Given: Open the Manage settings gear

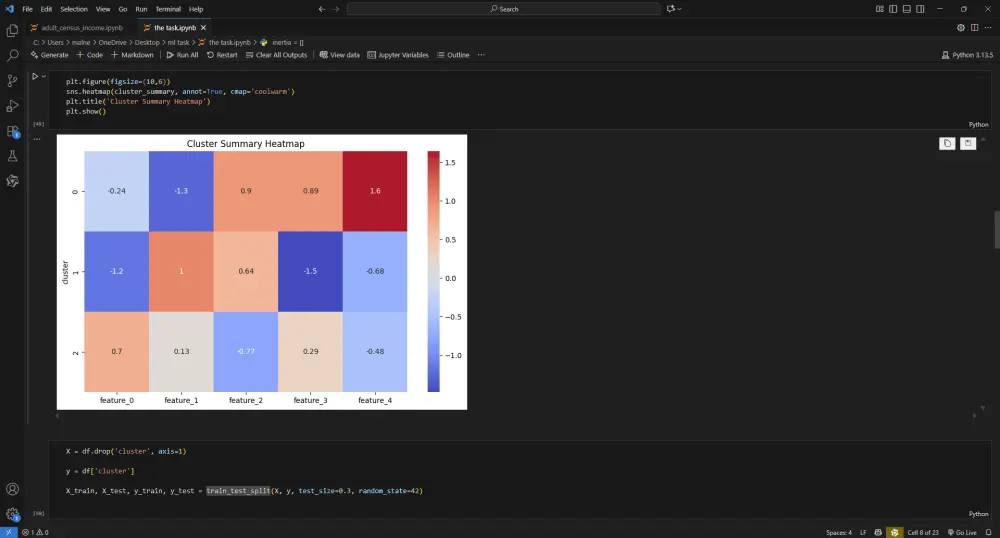Looking at the screenshot, I should pyautogui.click(x=12, y=514).
